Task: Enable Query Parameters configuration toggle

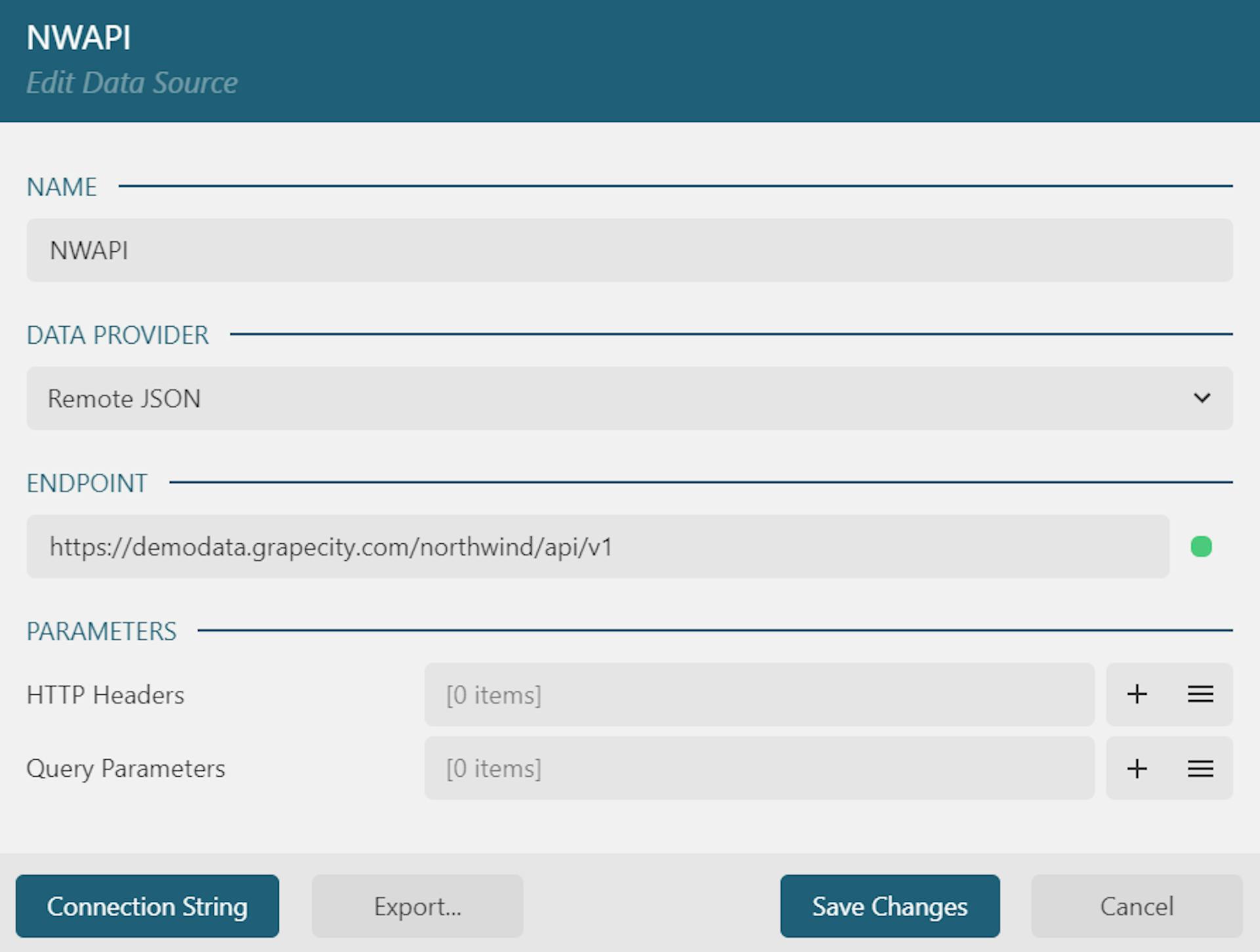Action: point(1201,768)
